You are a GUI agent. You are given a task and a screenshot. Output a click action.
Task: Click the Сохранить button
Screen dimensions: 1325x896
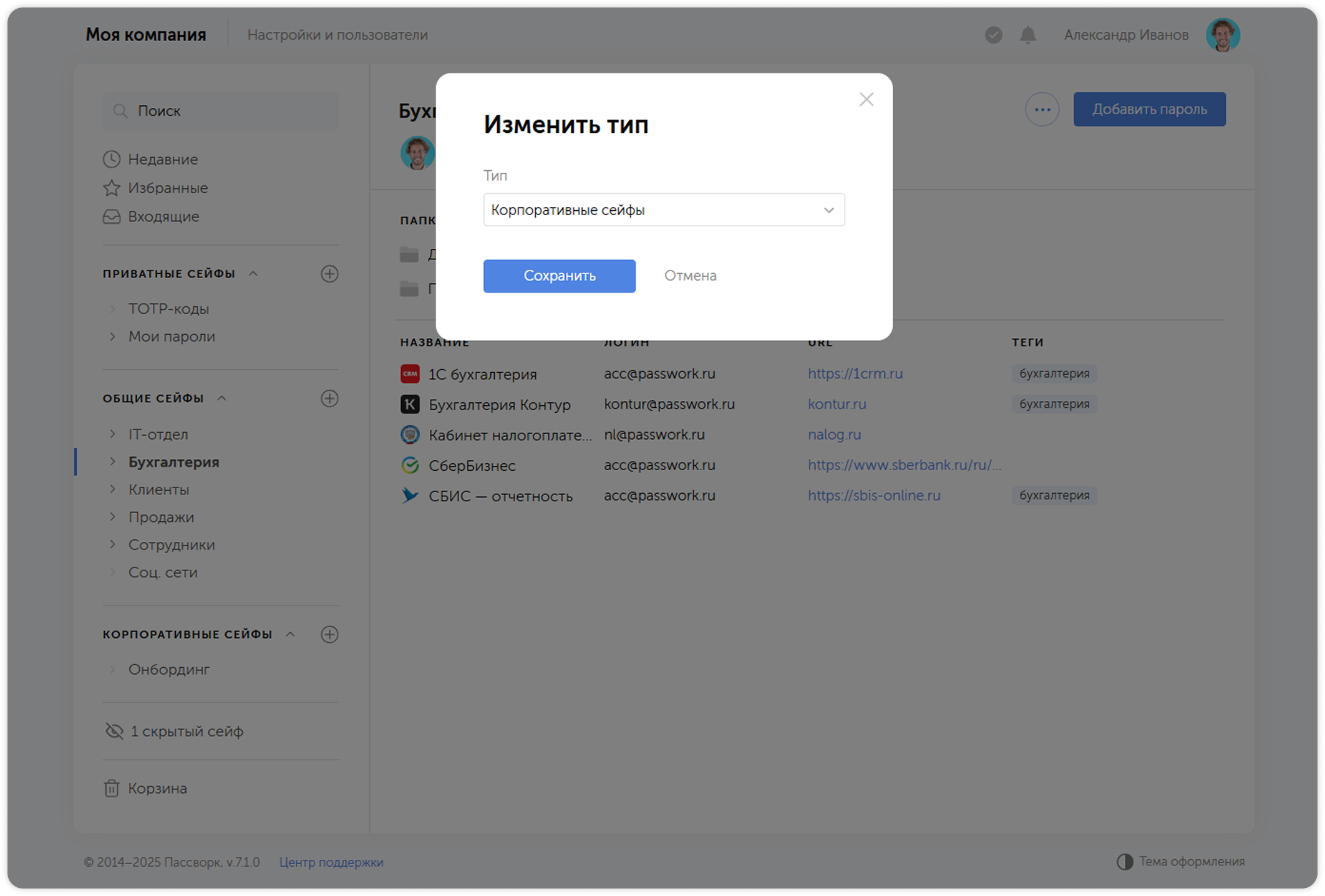pos(559,276)
